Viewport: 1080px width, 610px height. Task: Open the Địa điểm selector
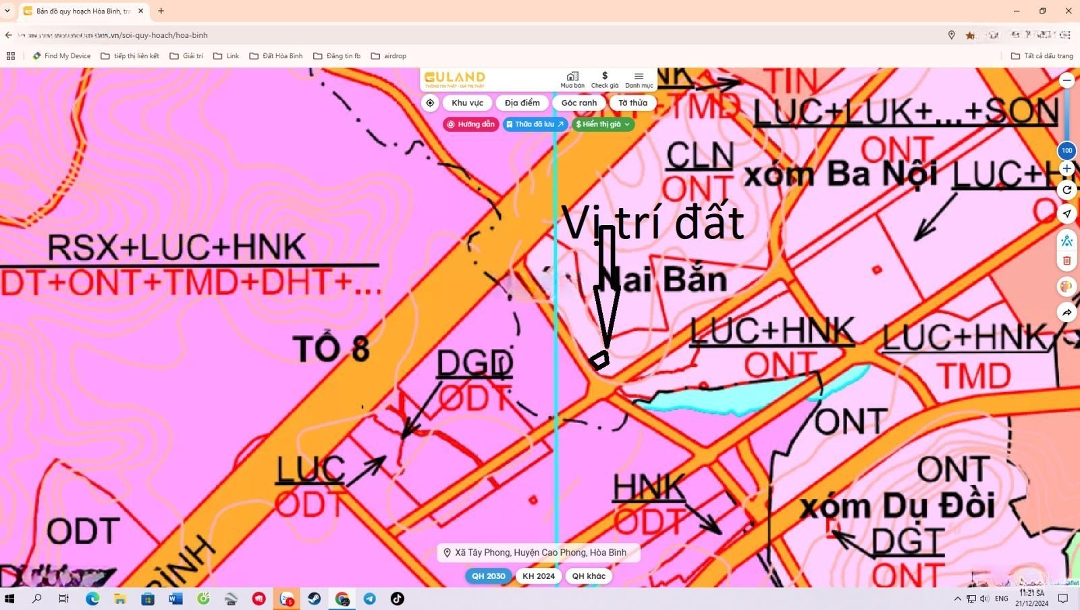click(x=522, y=103)
